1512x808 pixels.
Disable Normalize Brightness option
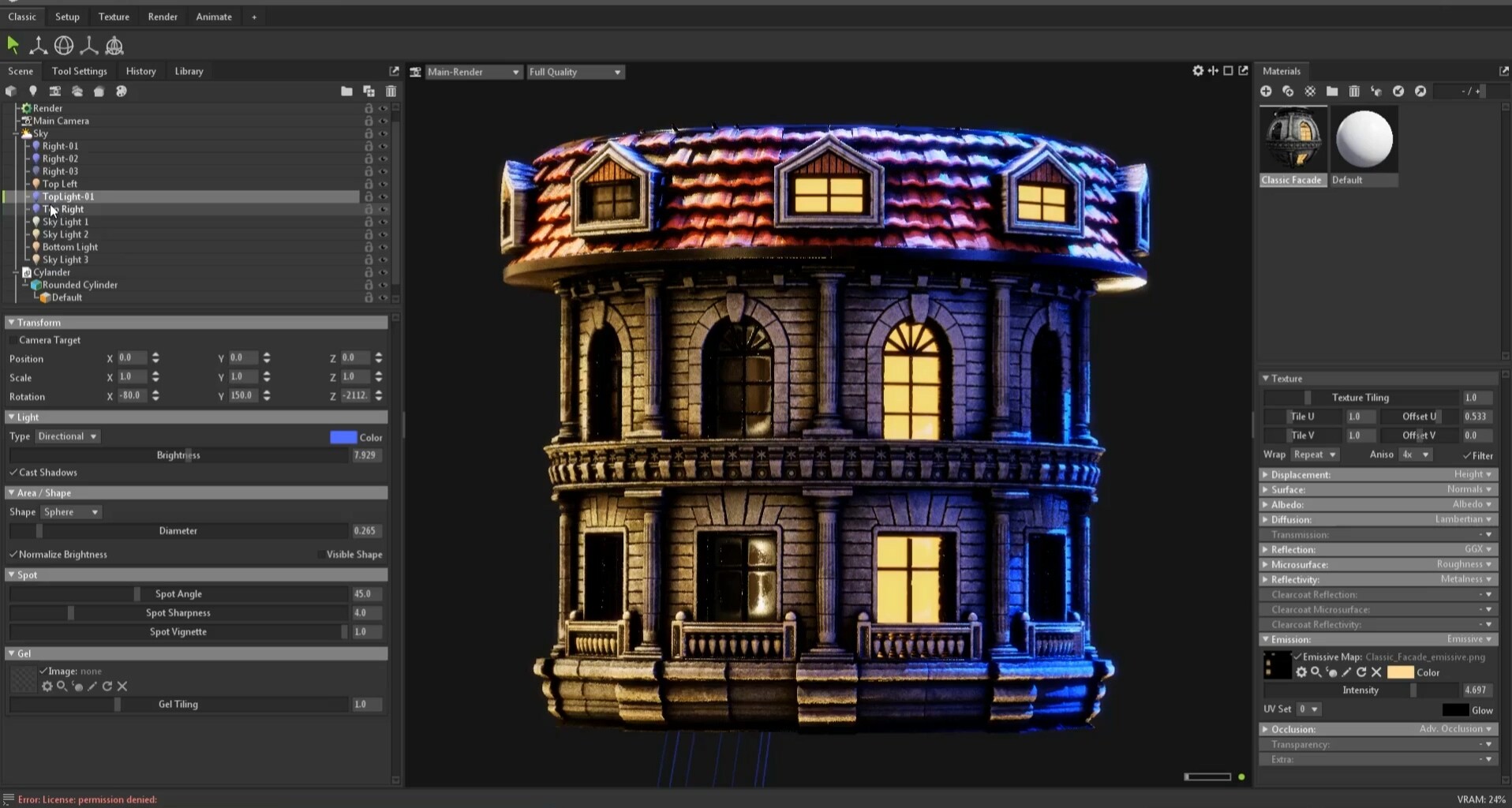coord(13,555)
